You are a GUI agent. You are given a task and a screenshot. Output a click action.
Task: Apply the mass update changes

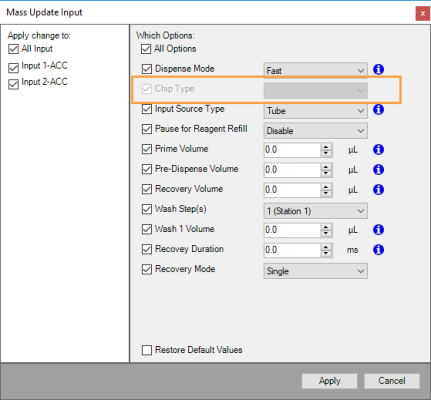[329, 381]
